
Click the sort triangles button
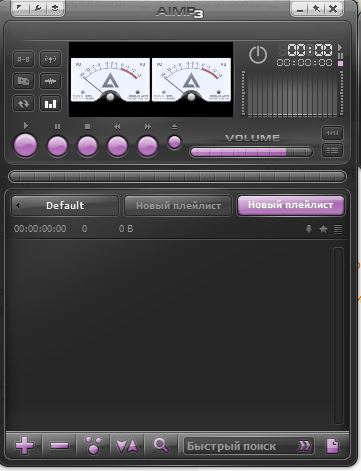(127, 445)
